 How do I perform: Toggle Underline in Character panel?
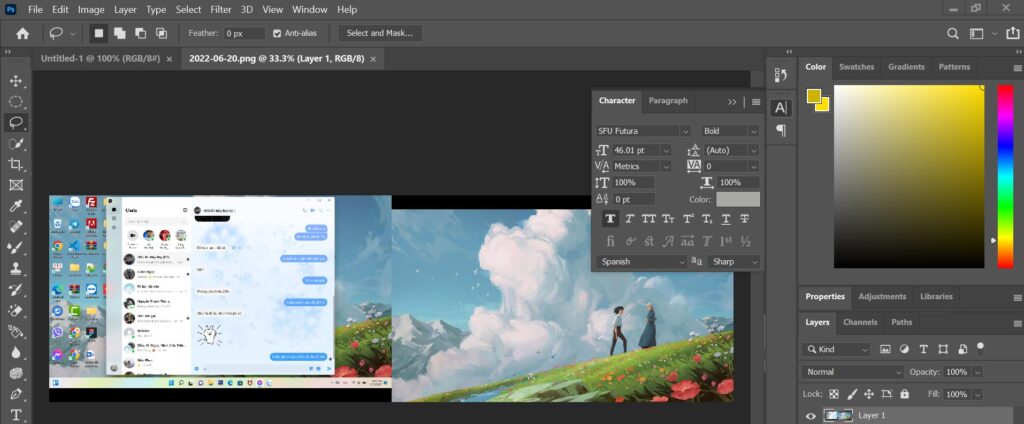[726, 219]
